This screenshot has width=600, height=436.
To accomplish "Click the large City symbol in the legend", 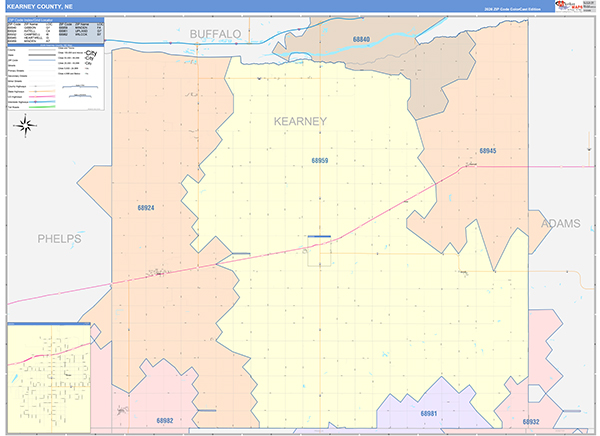I will (91, 53).
